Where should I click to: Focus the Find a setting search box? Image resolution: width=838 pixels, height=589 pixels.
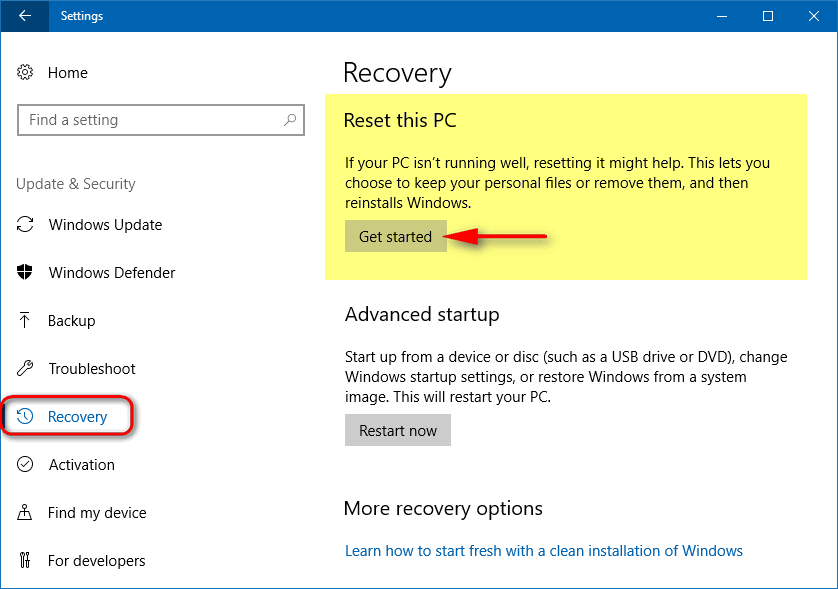pyautogui.click(x=161, y=120)
